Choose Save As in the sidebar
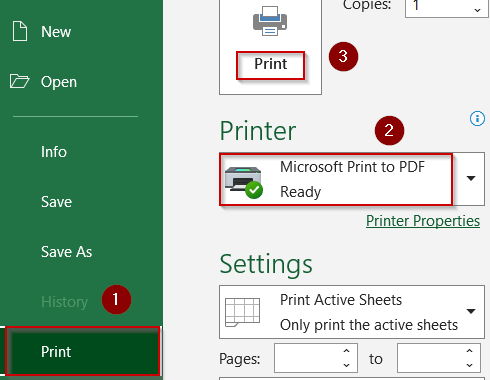Screen dimensions: 490x380 [x=66, y=252]
